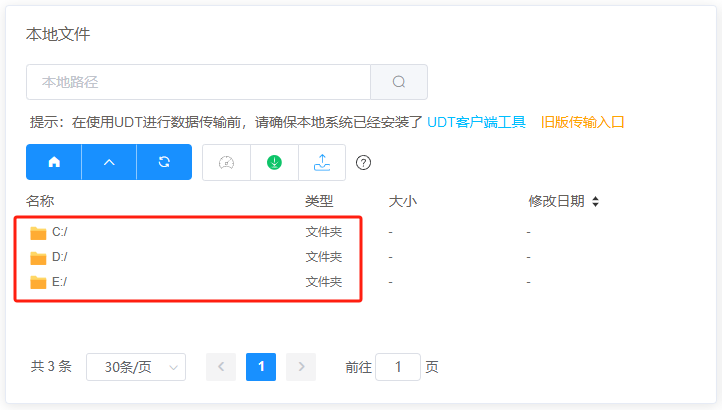Click the D:/ folder icon

[38, 258]
